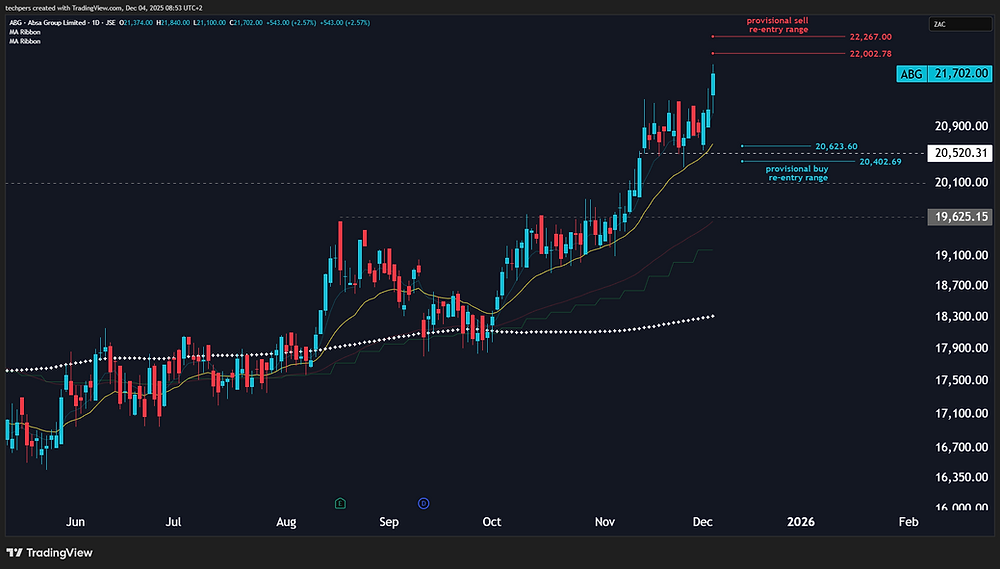Click the second 'MA Ribbon' indicator legend
Screen dimensions: 1000x569
pos(25,41)
